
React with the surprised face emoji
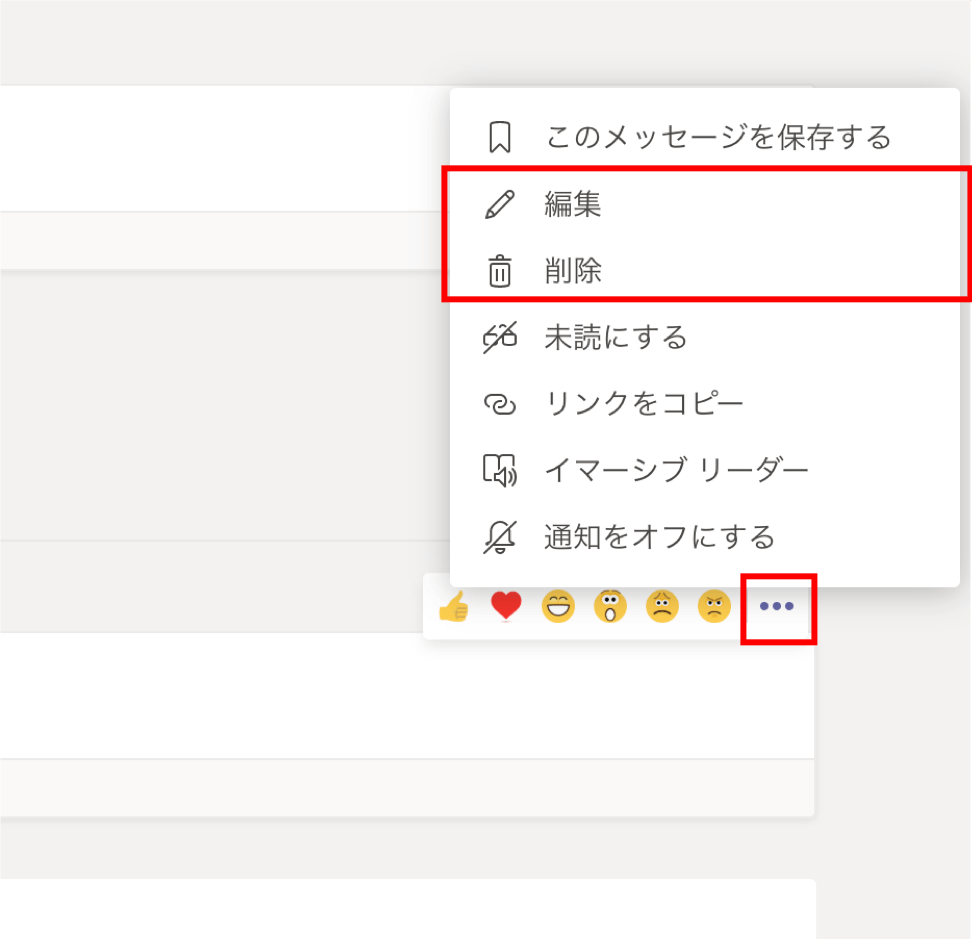click(610, 606)
